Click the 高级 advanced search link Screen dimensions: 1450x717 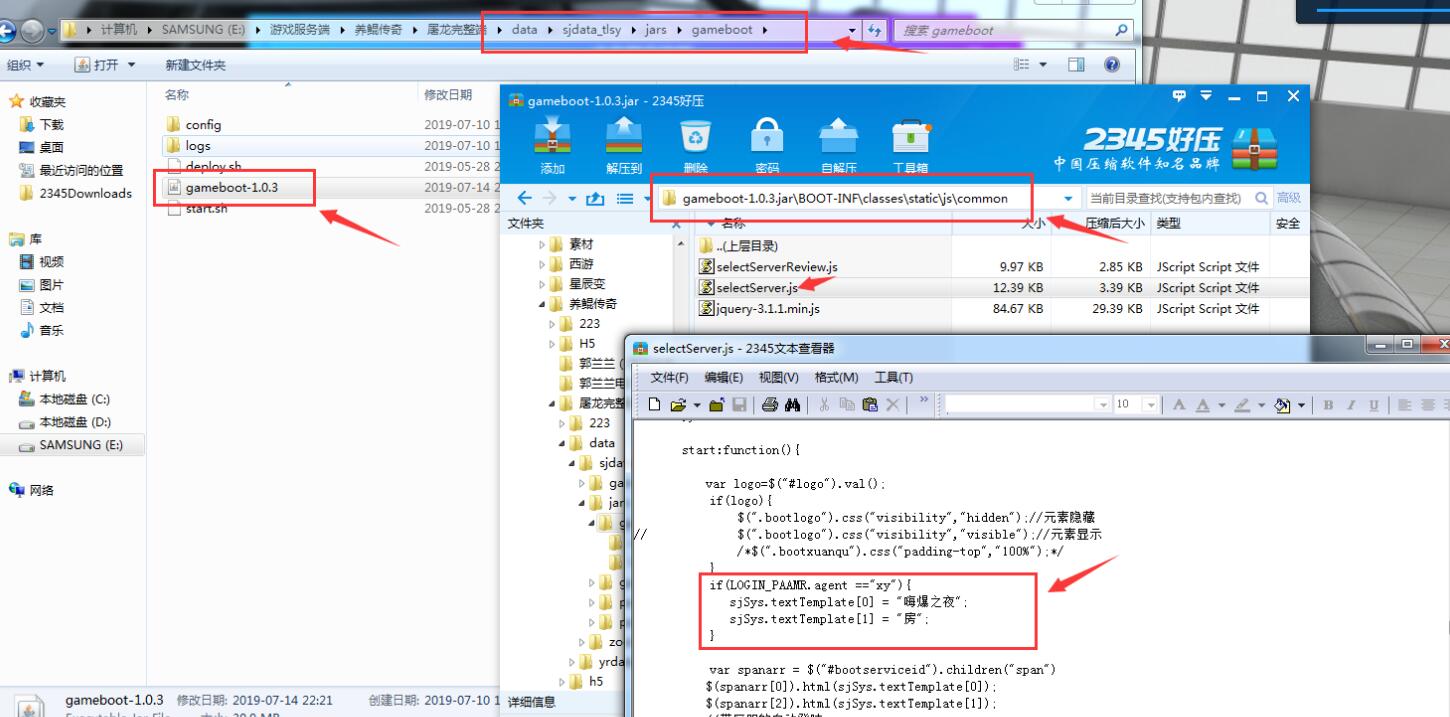[x=1288, y=198]
